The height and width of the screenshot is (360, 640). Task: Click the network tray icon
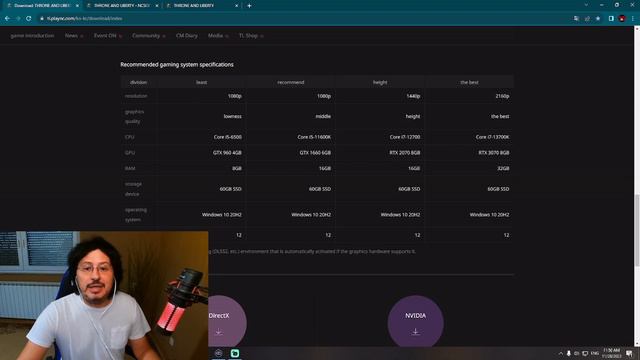pos(585,353)
